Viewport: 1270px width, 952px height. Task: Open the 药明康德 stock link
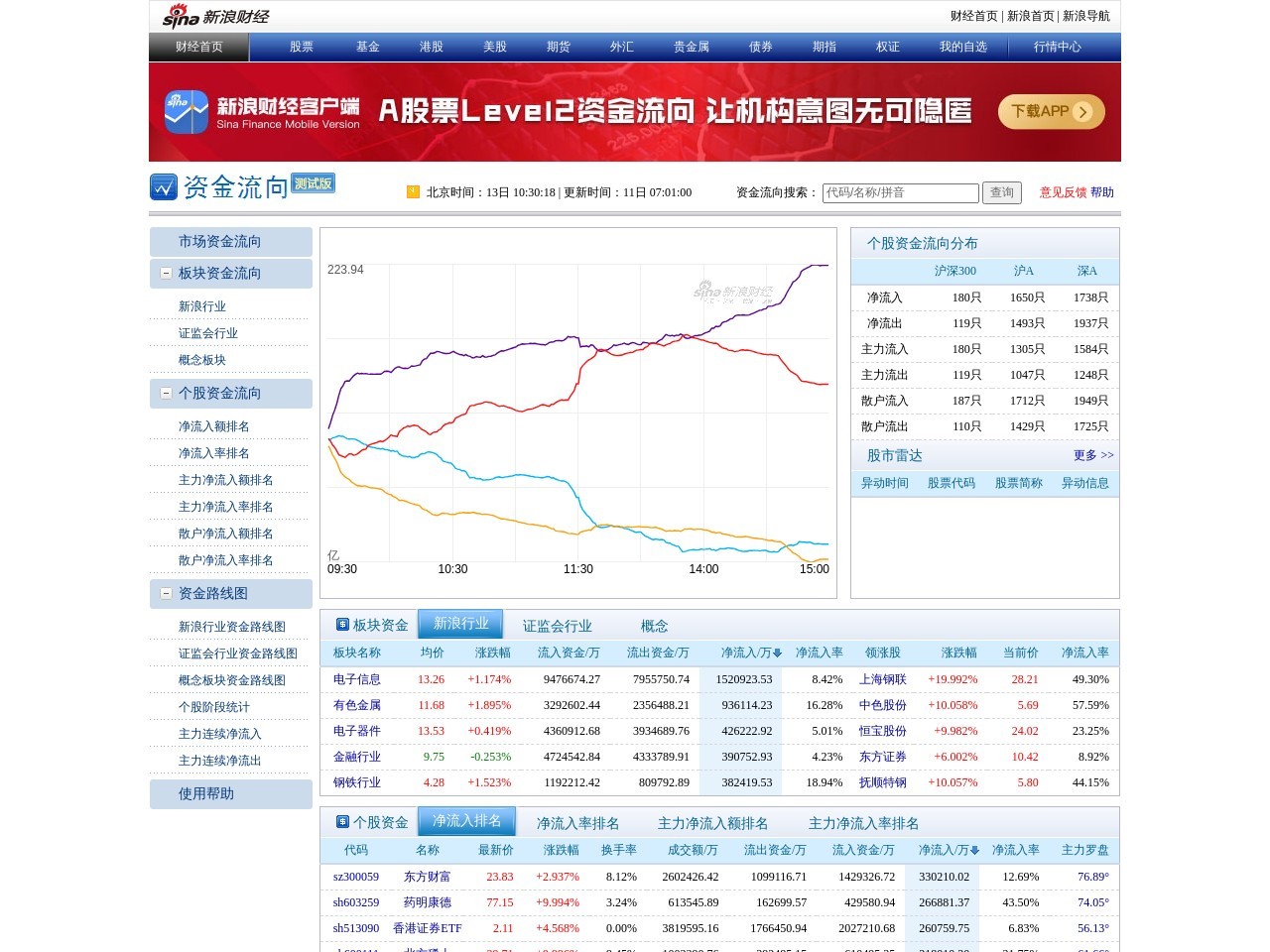pos(428,902)
